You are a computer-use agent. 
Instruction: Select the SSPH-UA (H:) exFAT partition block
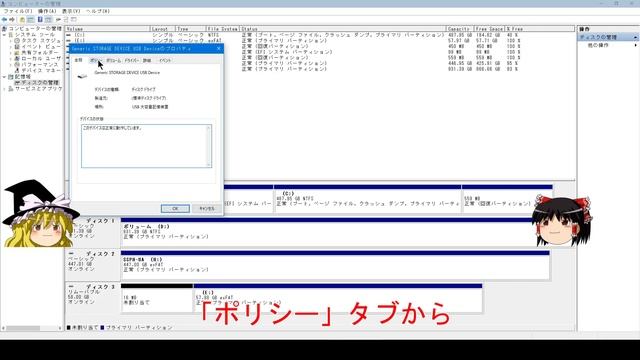(x=335, y=266)
